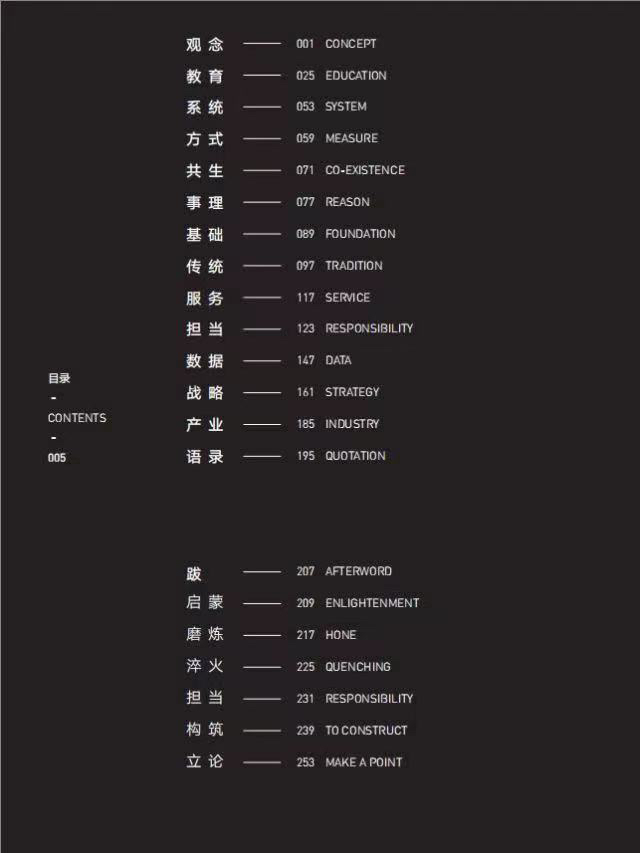The height and width of the screenshot is (853, 640).
Task: Jump to 059 MEASURE section
Action: 351,139
